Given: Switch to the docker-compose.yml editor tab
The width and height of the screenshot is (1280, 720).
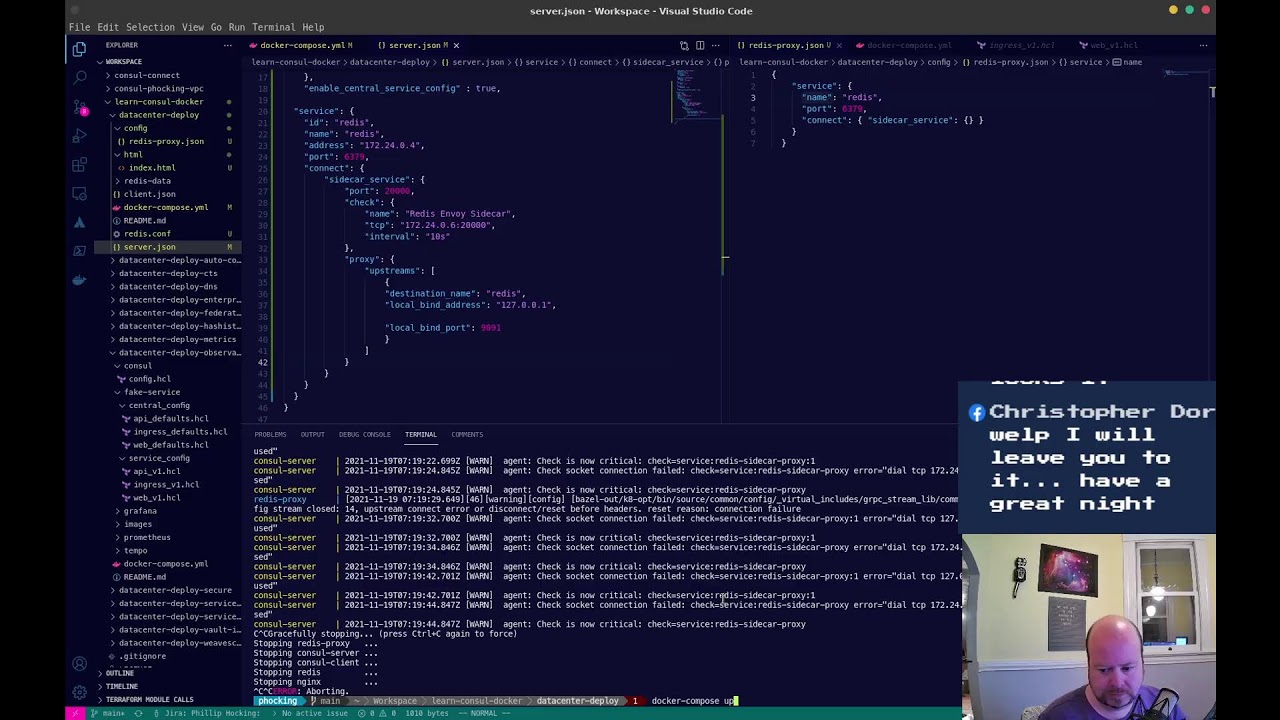Looking at the screenshot, I should click(301, 45).
